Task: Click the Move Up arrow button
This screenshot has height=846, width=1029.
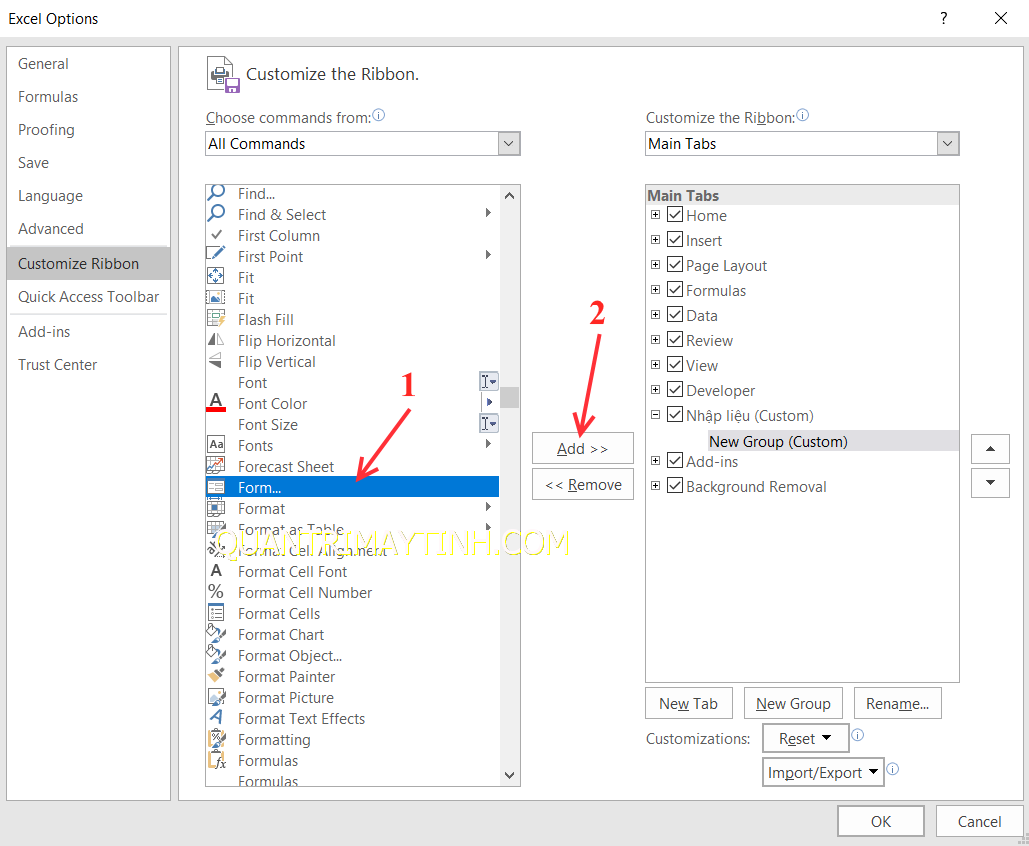Action: coord(990,449)
